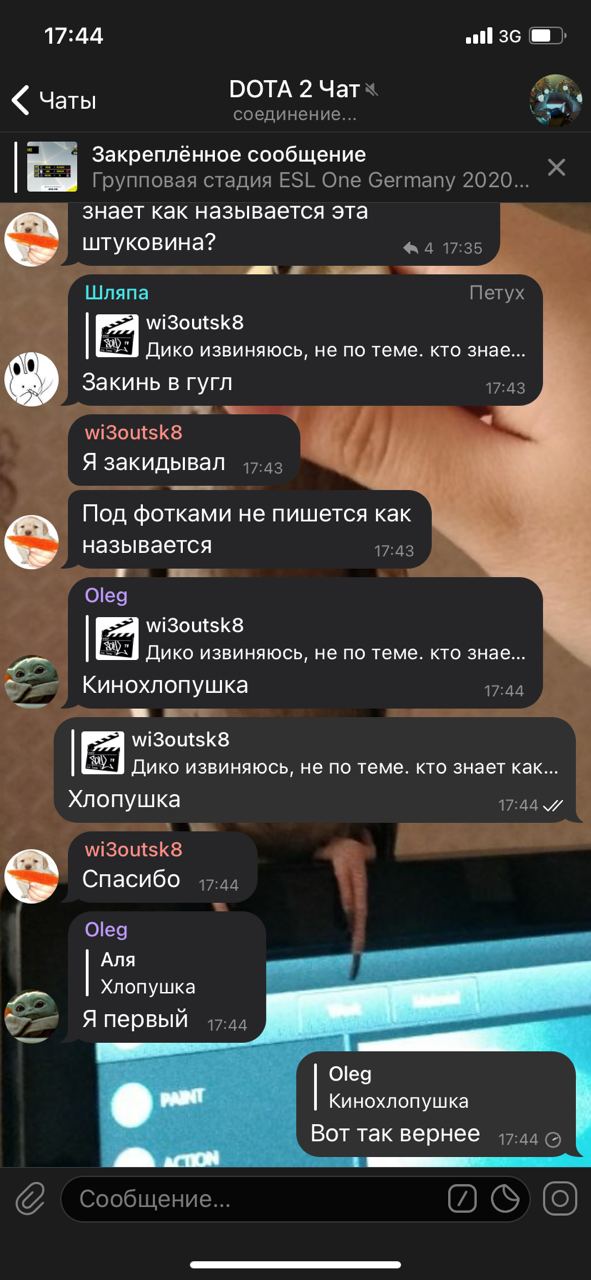Tap the replies arrow showing 4 replies
The width and height of the screenshot is (591, 1280).
click(418, 247)
